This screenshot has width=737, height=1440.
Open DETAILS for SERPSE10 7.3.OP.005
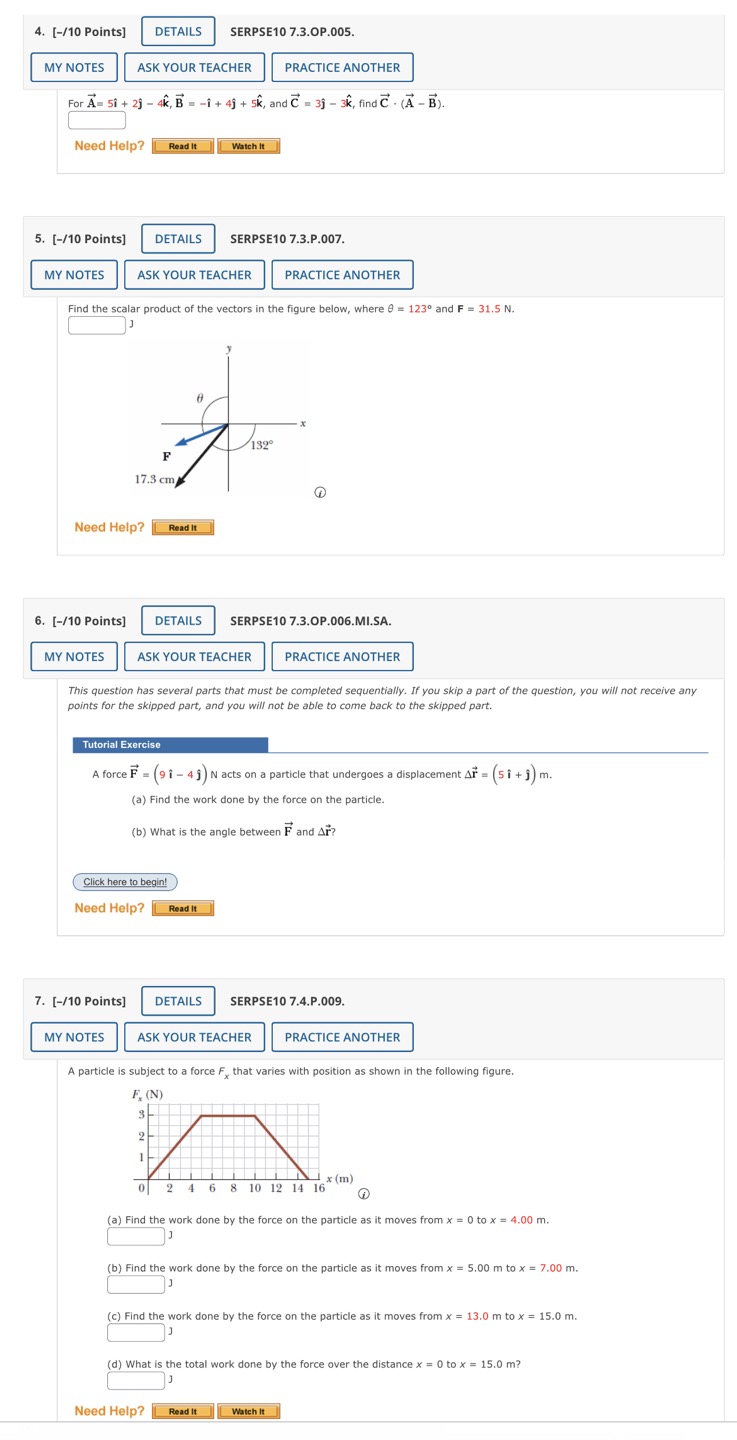(177, 31)
